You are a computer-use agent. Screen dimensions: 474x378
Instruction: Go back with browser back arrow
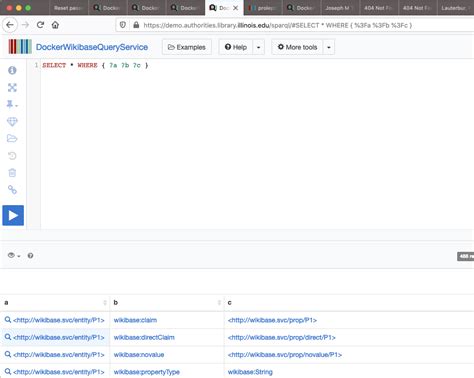click(10, 25)
